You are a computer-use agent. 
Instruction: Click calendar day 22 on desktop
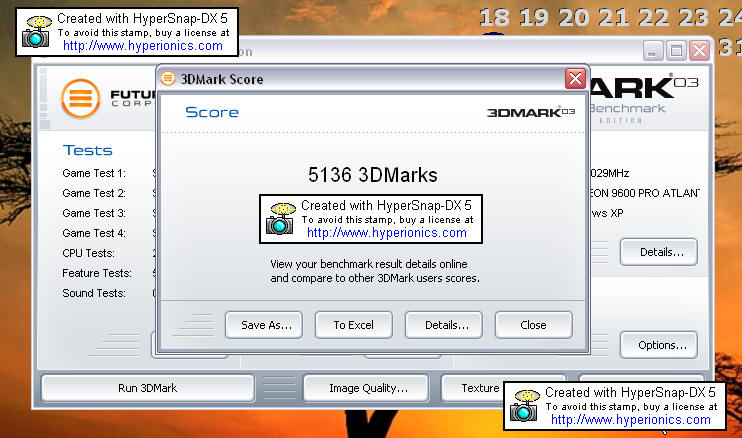[x=653, y=18]
